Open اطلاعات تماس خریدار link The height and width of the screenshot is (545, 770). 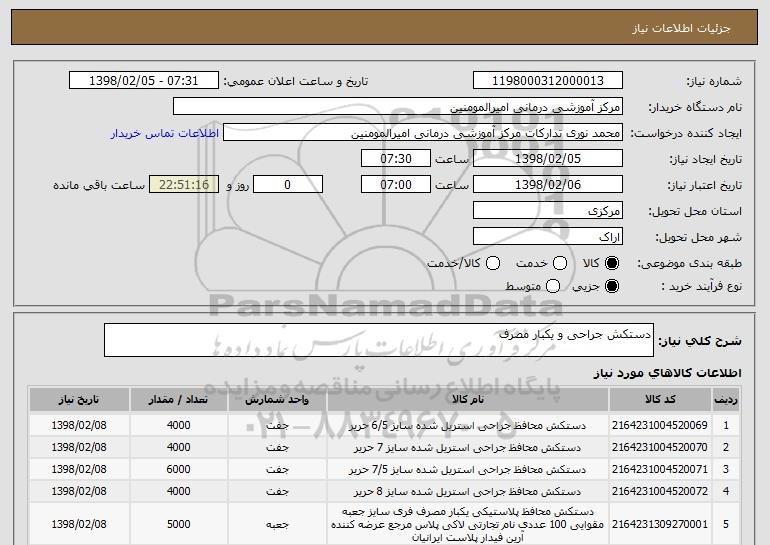tap(165, 133)
